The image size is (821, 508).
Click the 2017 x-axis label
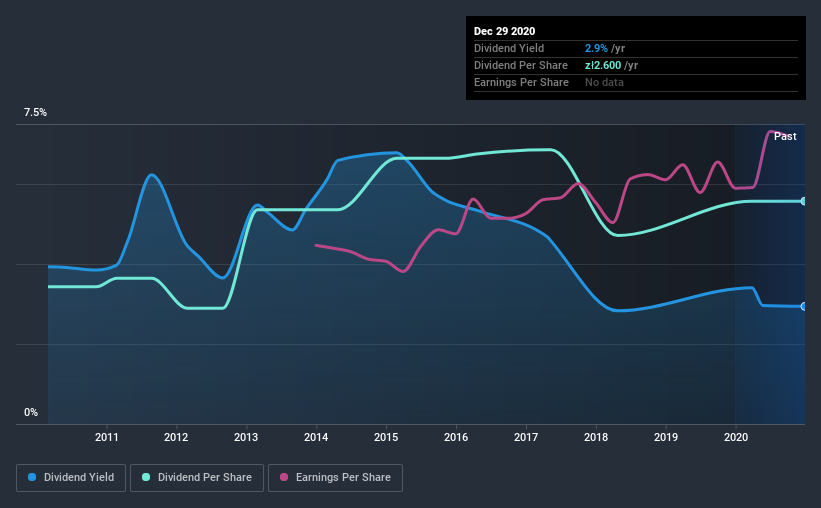coord(526,437)
